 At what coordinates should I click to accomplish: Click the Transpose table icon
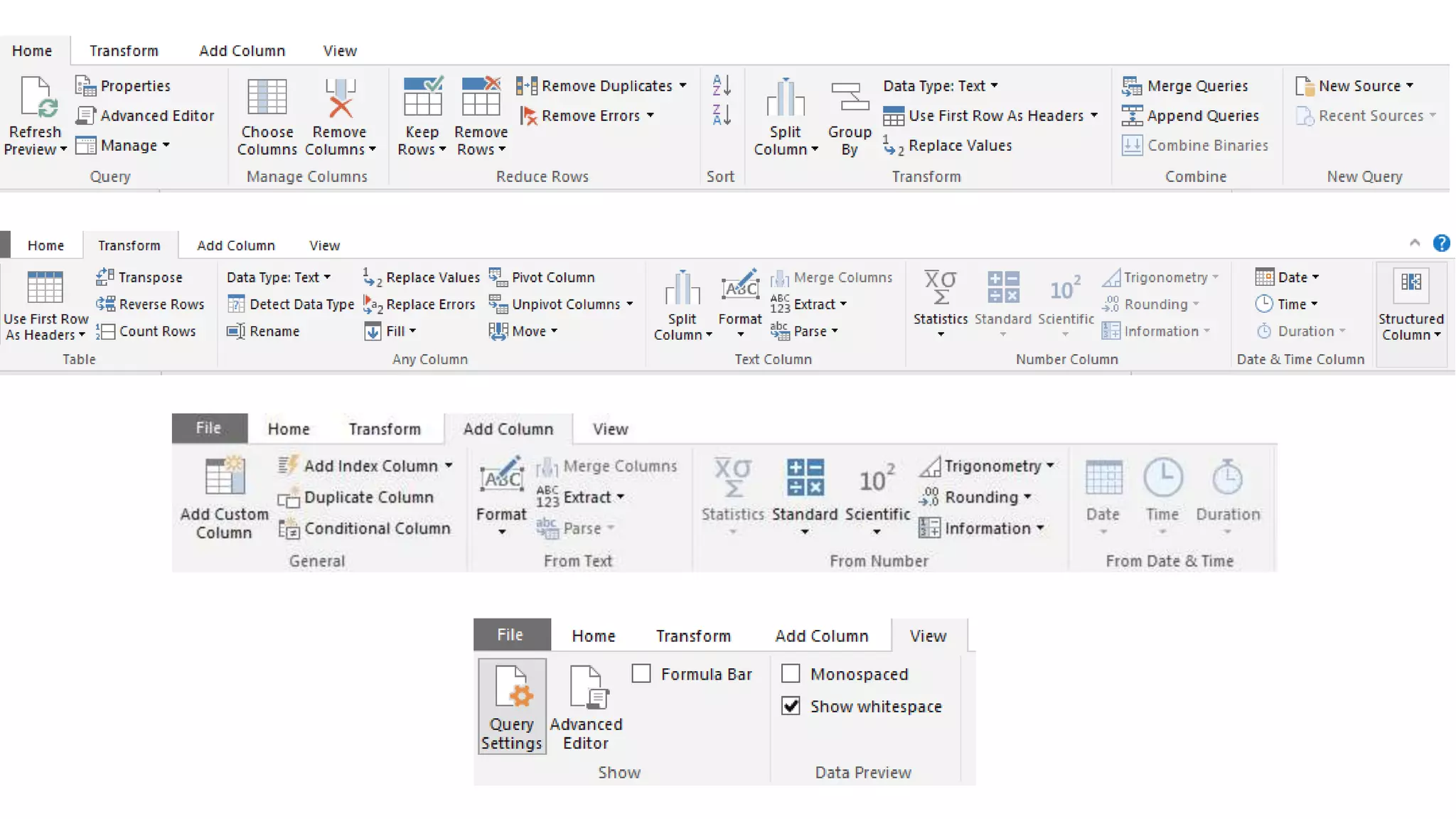[x=105, y=277]
